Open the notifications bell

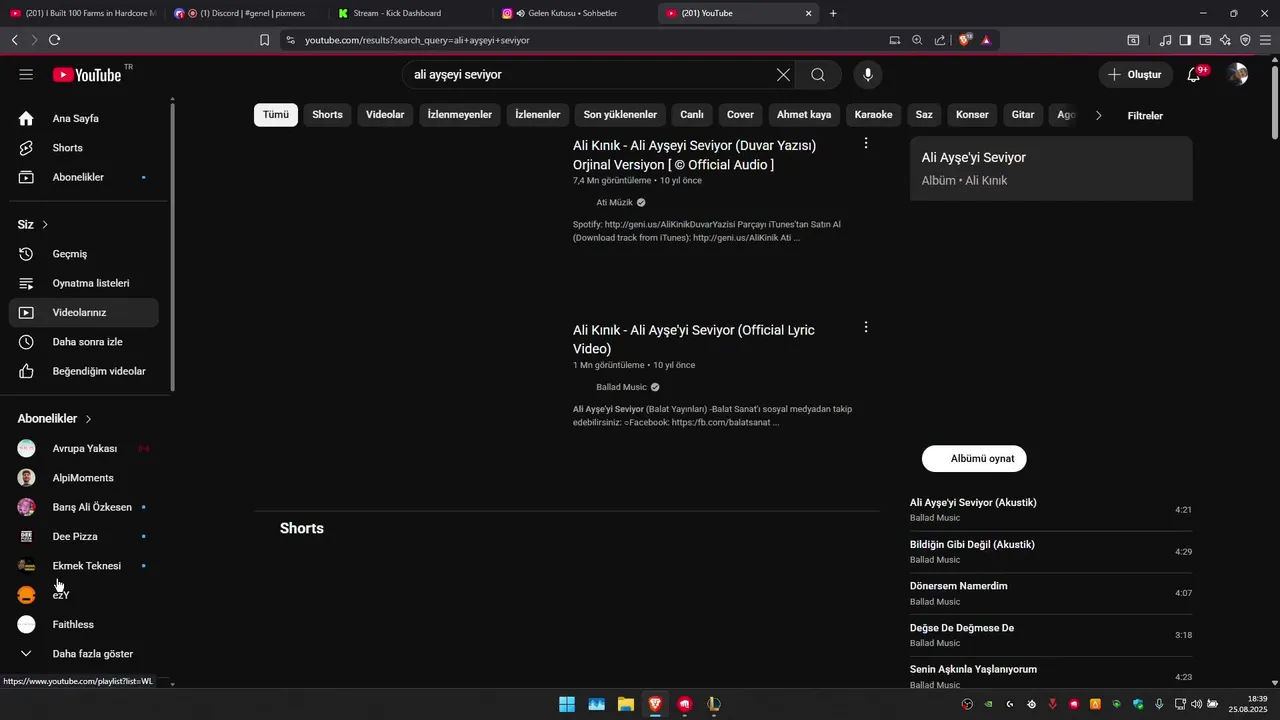(1194, 75)
